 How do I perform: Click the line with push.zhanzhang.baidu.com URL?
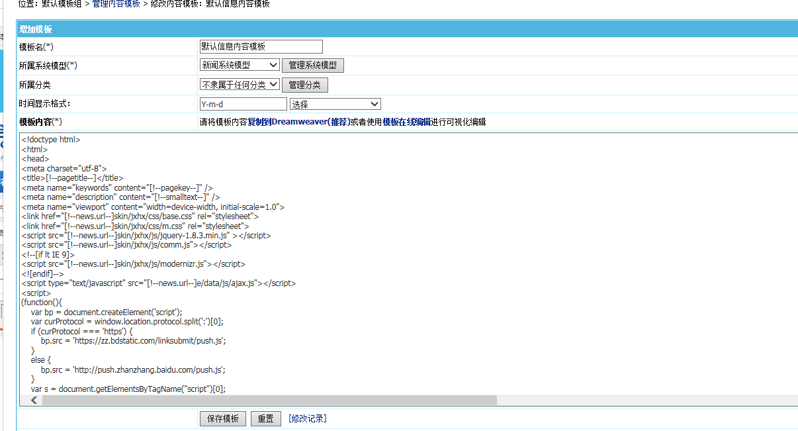(x=133, y=370)
